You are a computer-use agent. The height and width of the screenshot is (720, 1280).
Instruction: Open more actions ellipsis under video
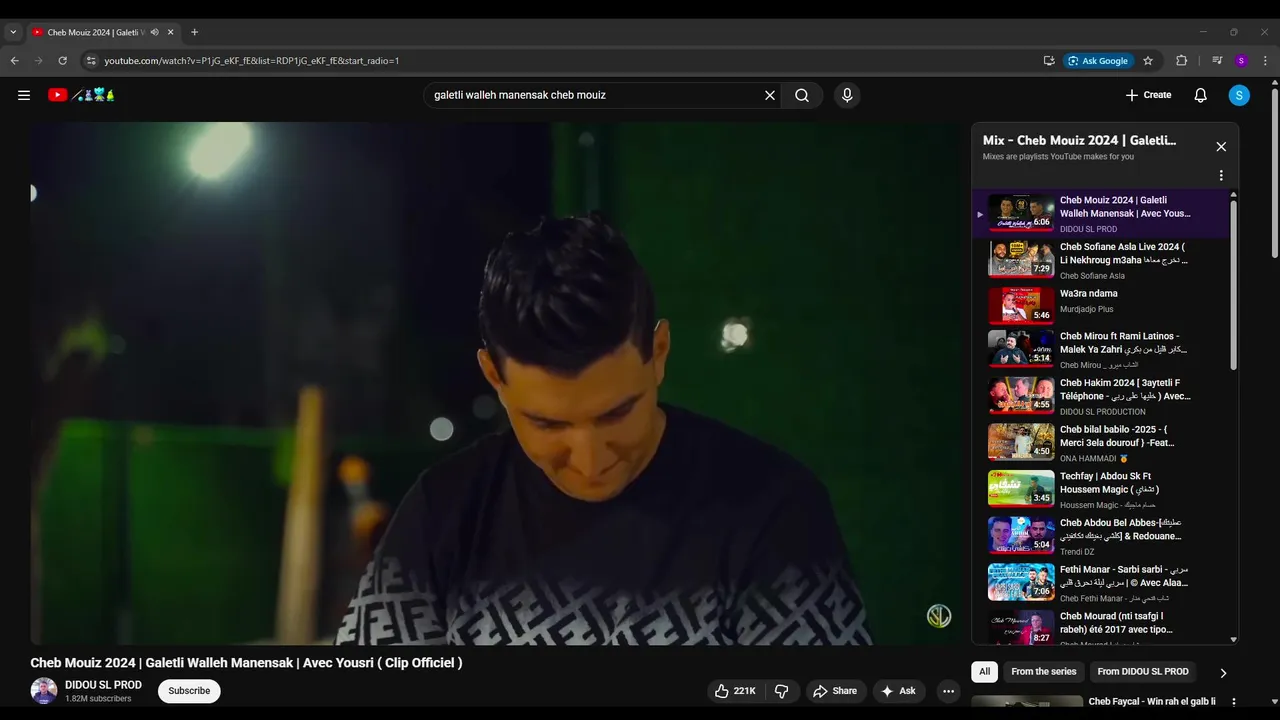[x=948, y=691]
